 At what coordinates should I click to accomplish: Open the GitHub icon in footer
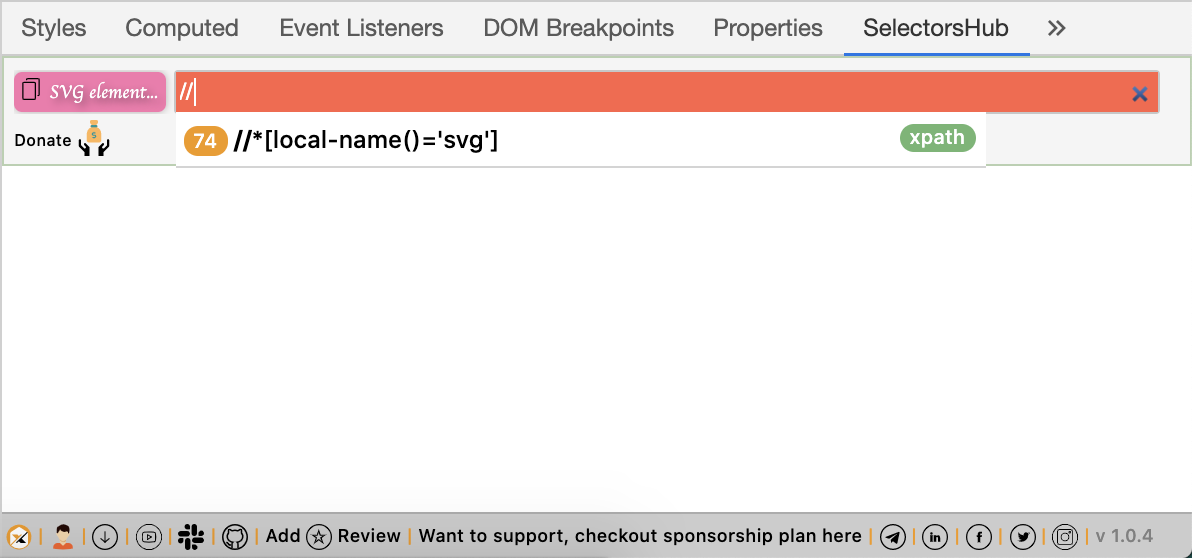(x=236, y=537)
